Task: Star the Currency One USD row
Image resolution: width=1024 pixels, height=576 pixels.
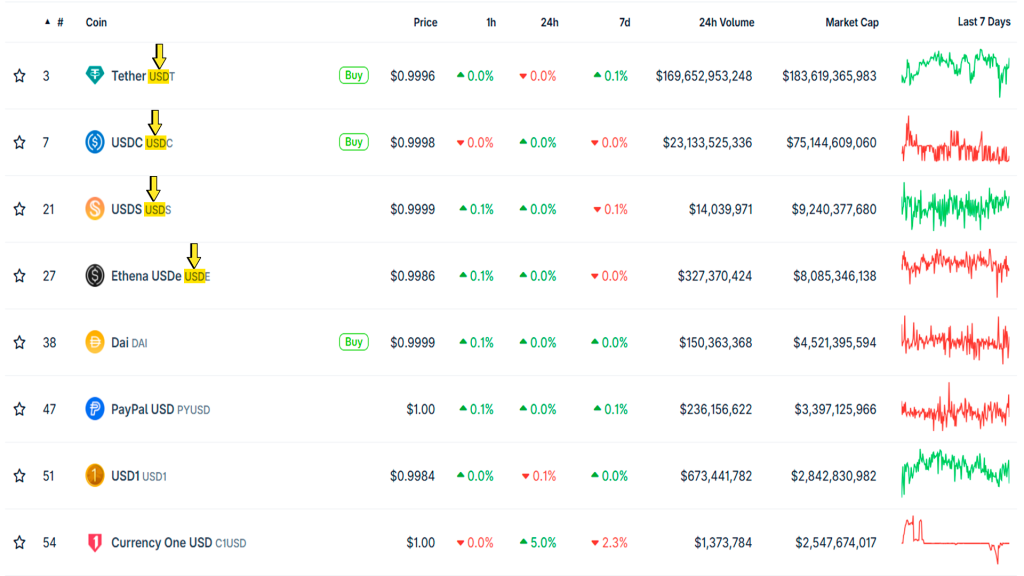Action: (x=19, y=543)
